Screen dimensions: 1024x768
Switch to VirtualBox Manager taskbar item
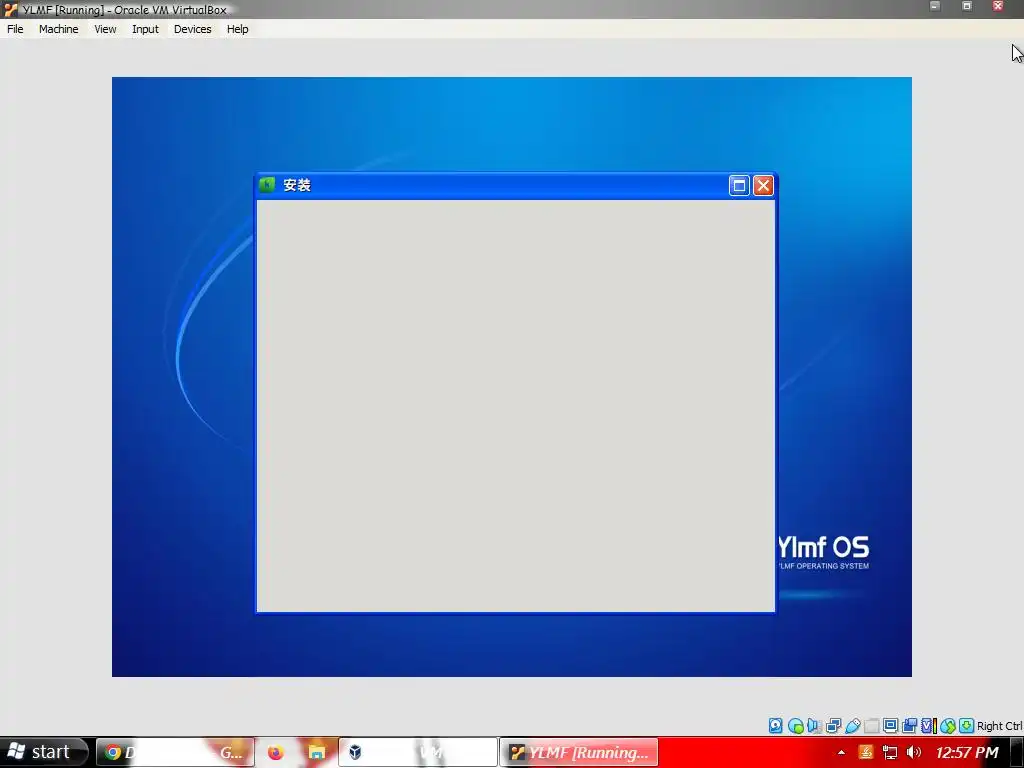point(418,752)
